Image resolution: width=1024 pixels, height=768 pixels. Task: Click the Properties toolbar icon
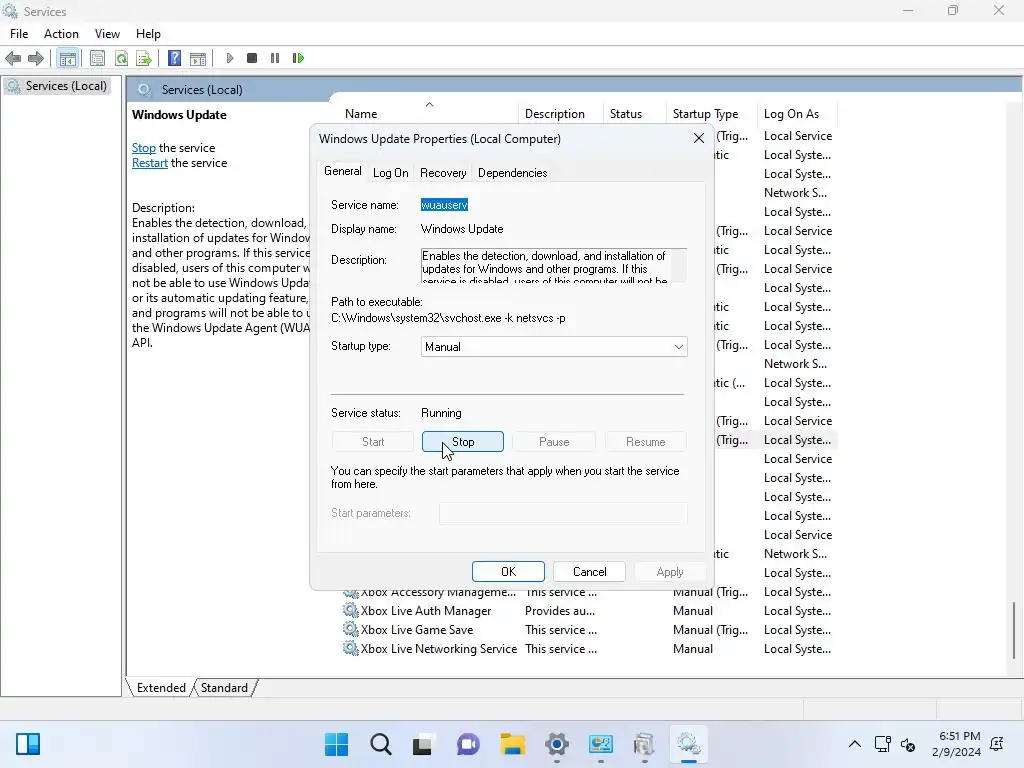(97, 59)
